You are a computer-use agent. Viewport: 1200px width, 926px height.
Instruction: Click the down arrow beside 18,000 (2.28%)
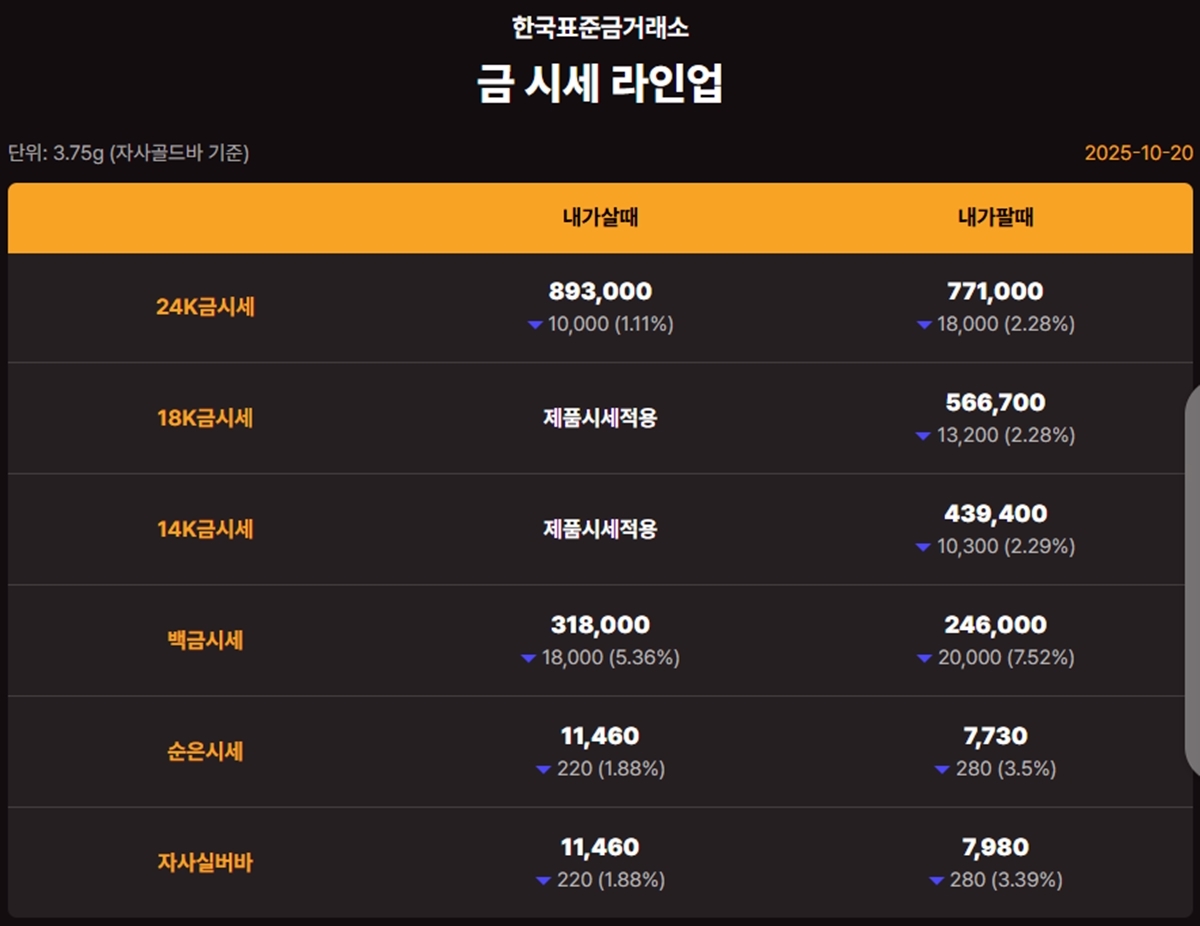coord(925,325)
